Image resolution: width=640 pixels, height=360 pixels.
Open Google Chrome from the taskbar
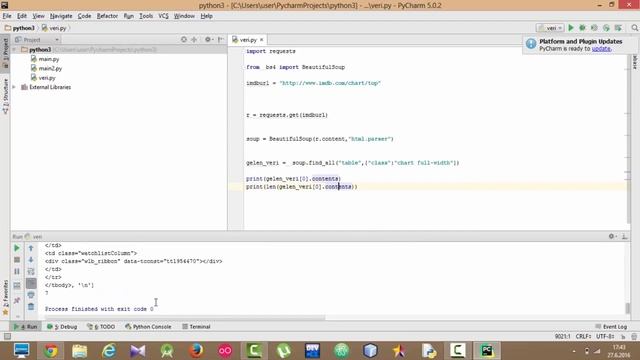(51, 351)
